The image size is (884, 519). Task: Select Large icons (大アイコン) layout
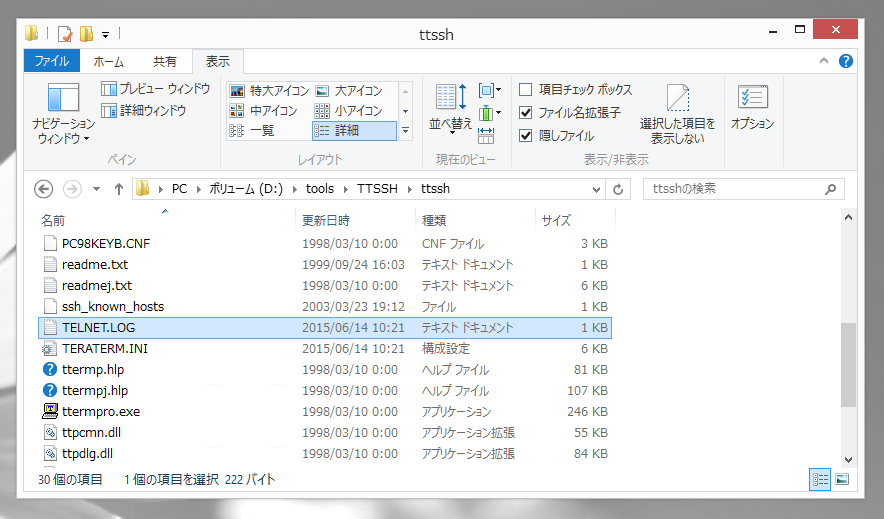[349, 91]
